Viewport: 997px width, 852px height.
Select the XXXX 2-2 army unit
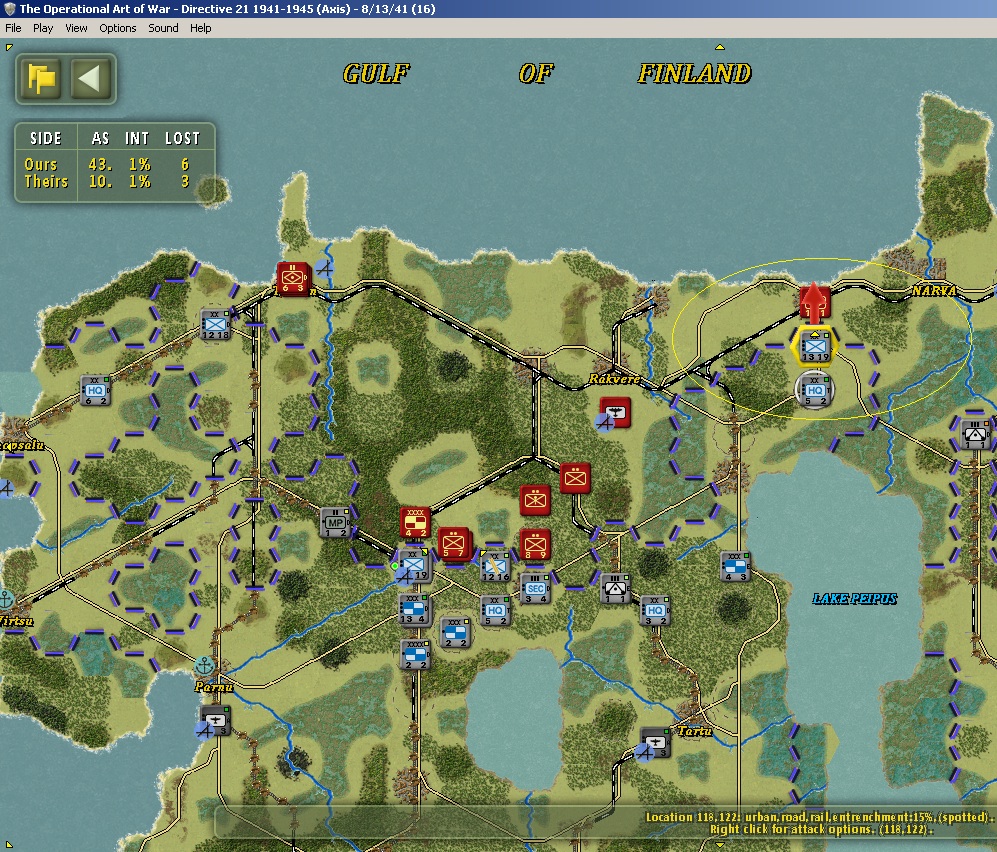(x=415, y=654)
